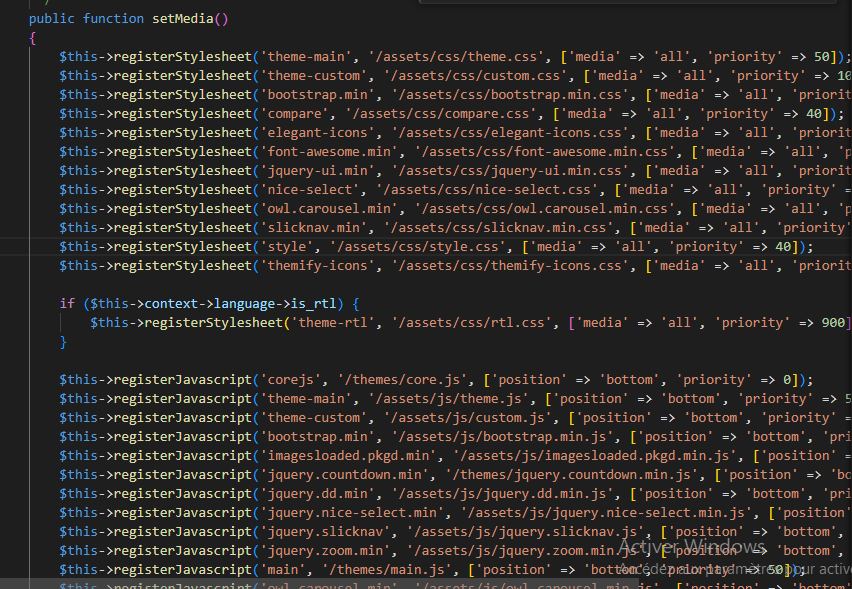Screen dimensions: 852x589
Task: Click the 'context' property in the if condition
Action: point(171,304)
